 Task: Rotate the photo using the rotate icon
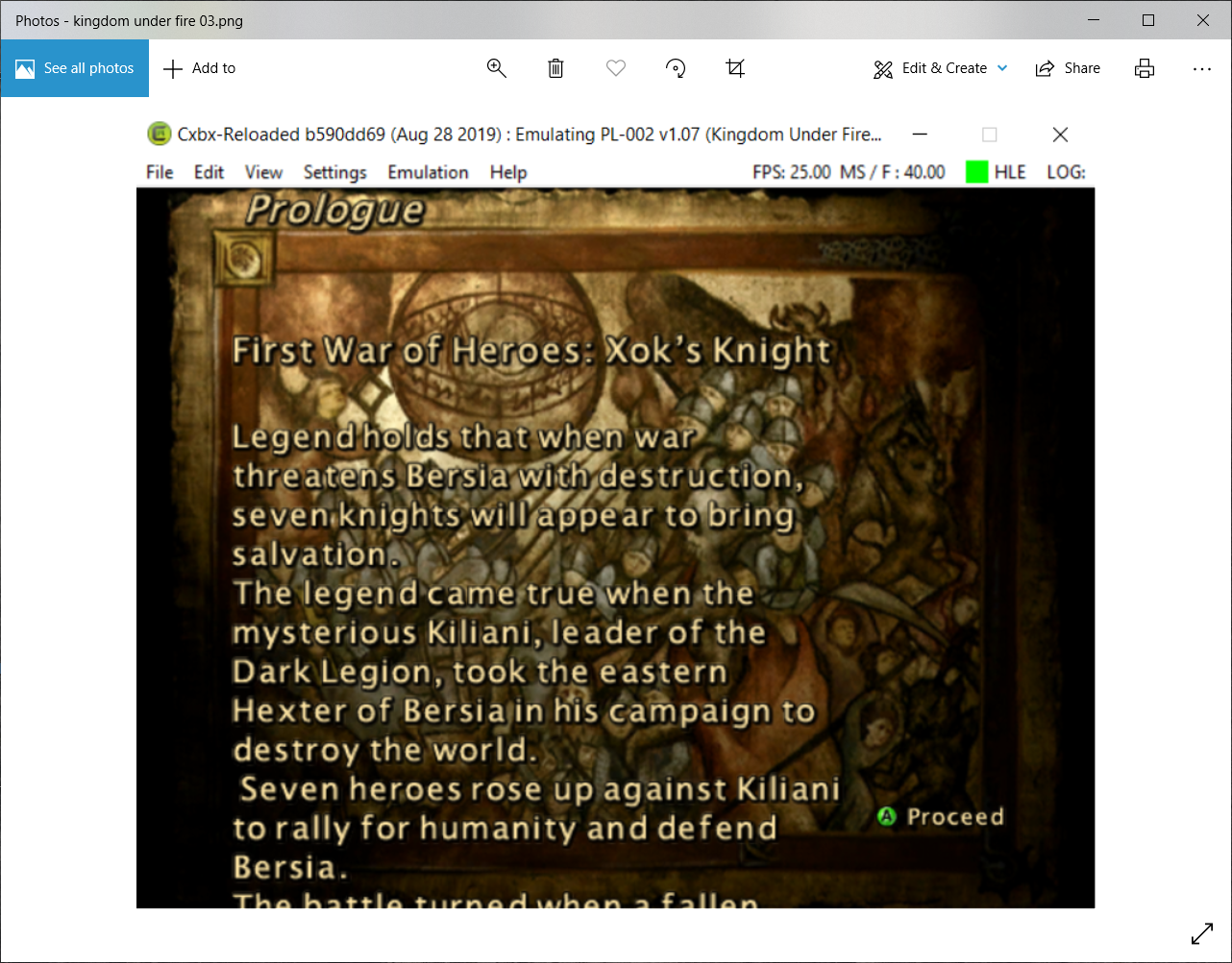click(x=676, y=68)
